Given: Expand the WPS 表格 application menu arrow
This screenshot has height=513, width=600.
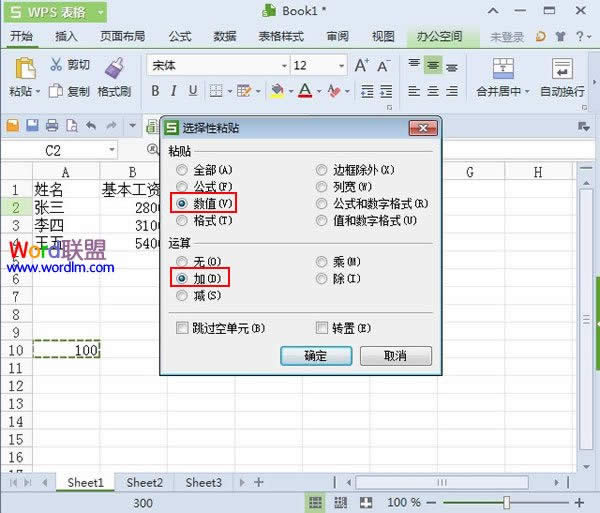Looking at the screenshot, I should (100, 12).
